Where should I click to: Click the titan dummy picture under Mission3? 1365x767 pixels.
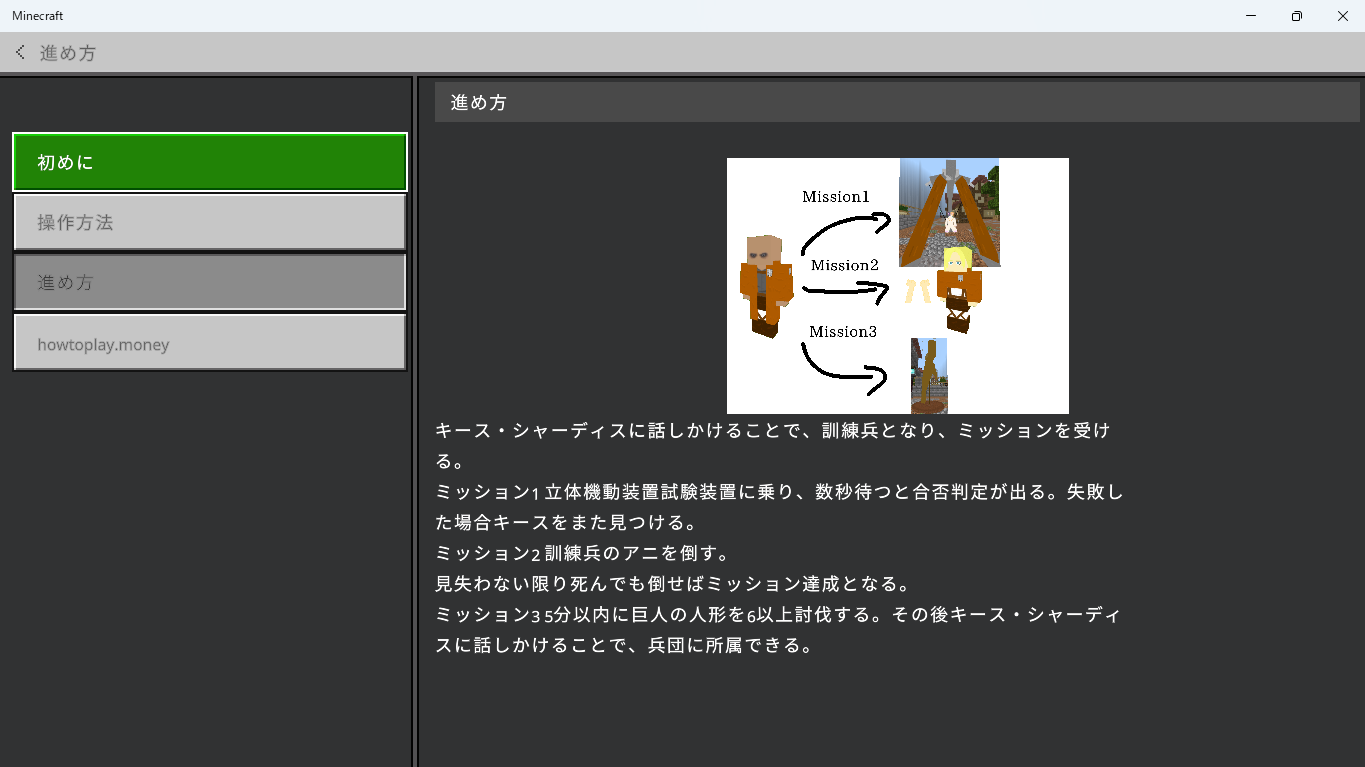click(x=929, y=375)
